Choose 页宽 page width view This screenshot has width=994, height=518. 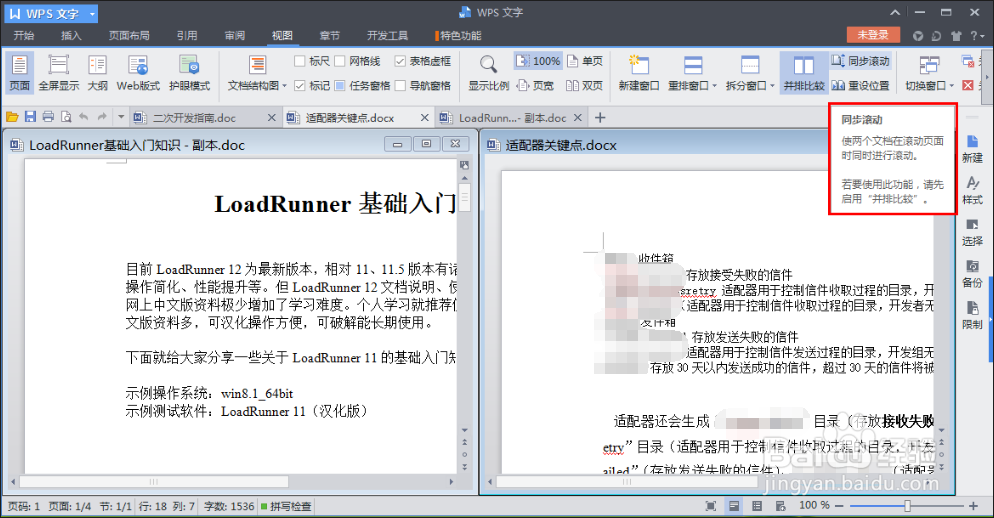536,85
